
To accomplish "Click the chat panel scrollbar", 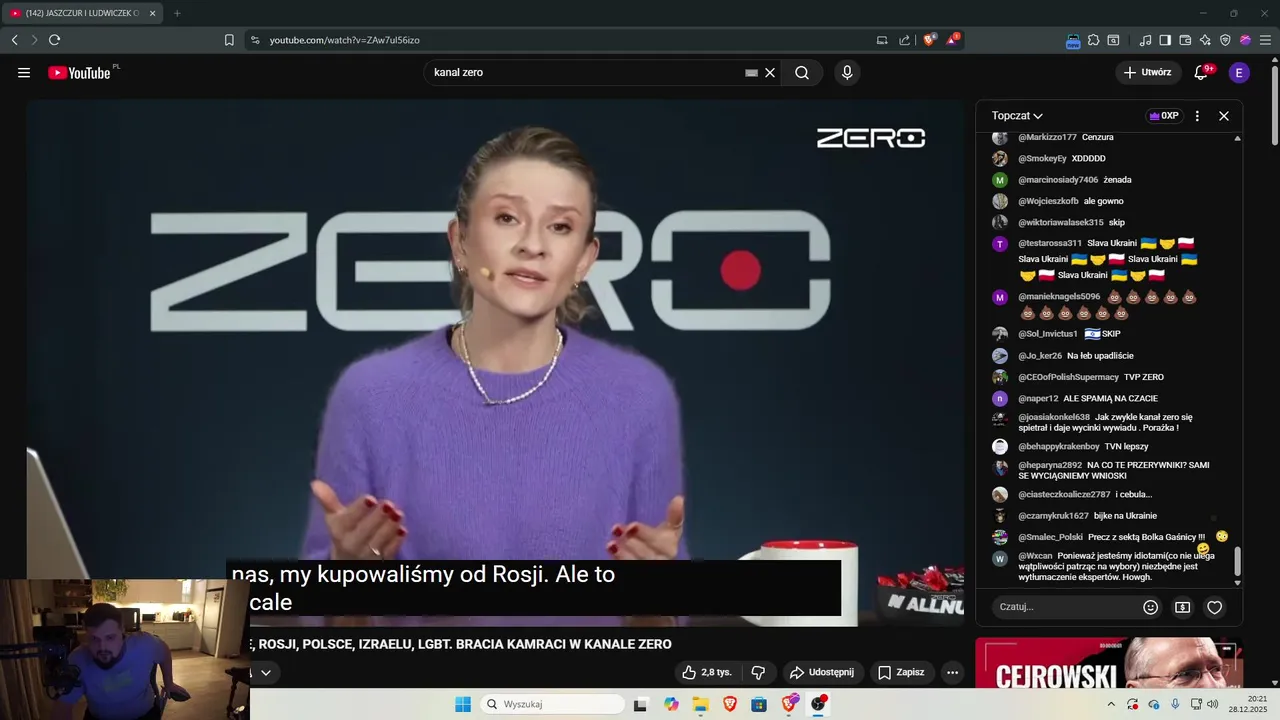I will click(x=1237, y=562).
